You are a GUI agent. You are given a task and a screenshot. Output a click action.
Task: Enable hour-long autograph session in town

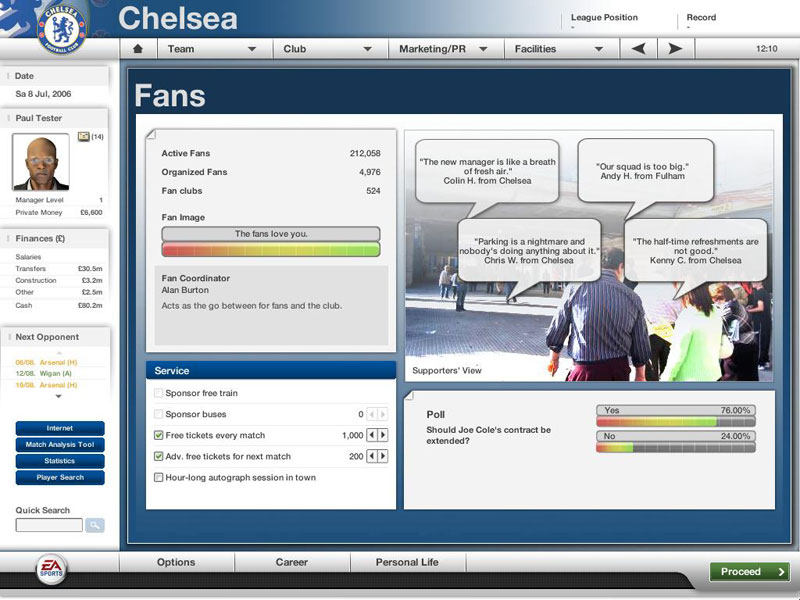157,477
